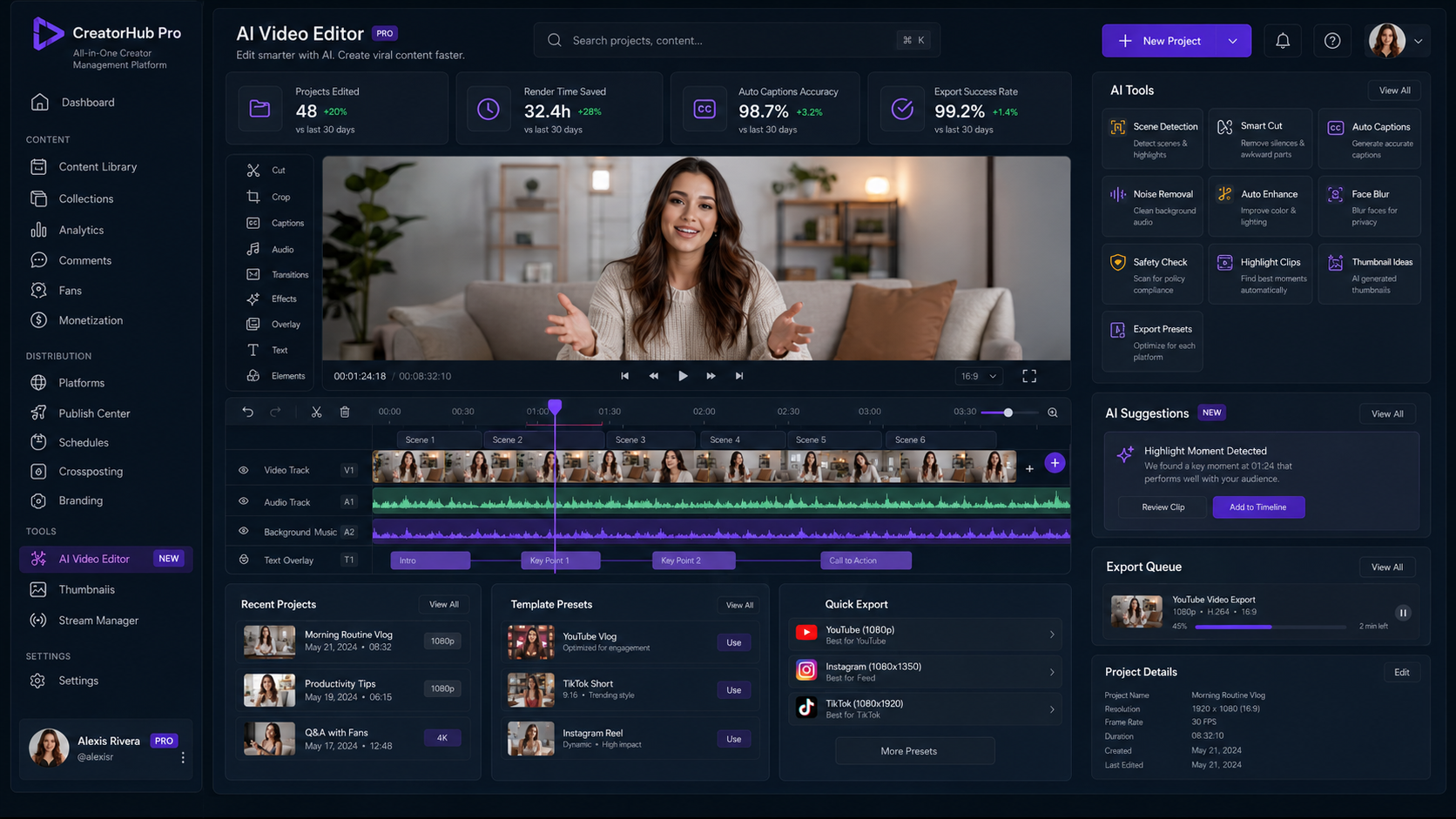1456x819 pixels.
Task: Open the Elements tool
Action: (x=276, y=376)
